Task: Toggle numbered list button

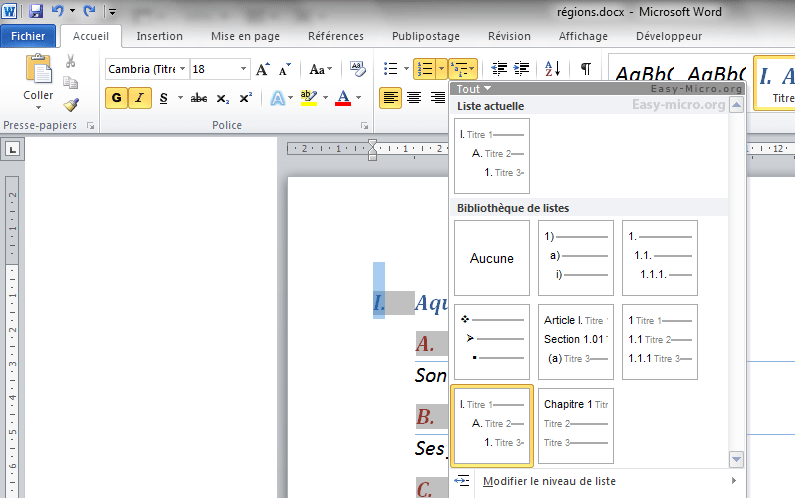Action: click(425, 68)
